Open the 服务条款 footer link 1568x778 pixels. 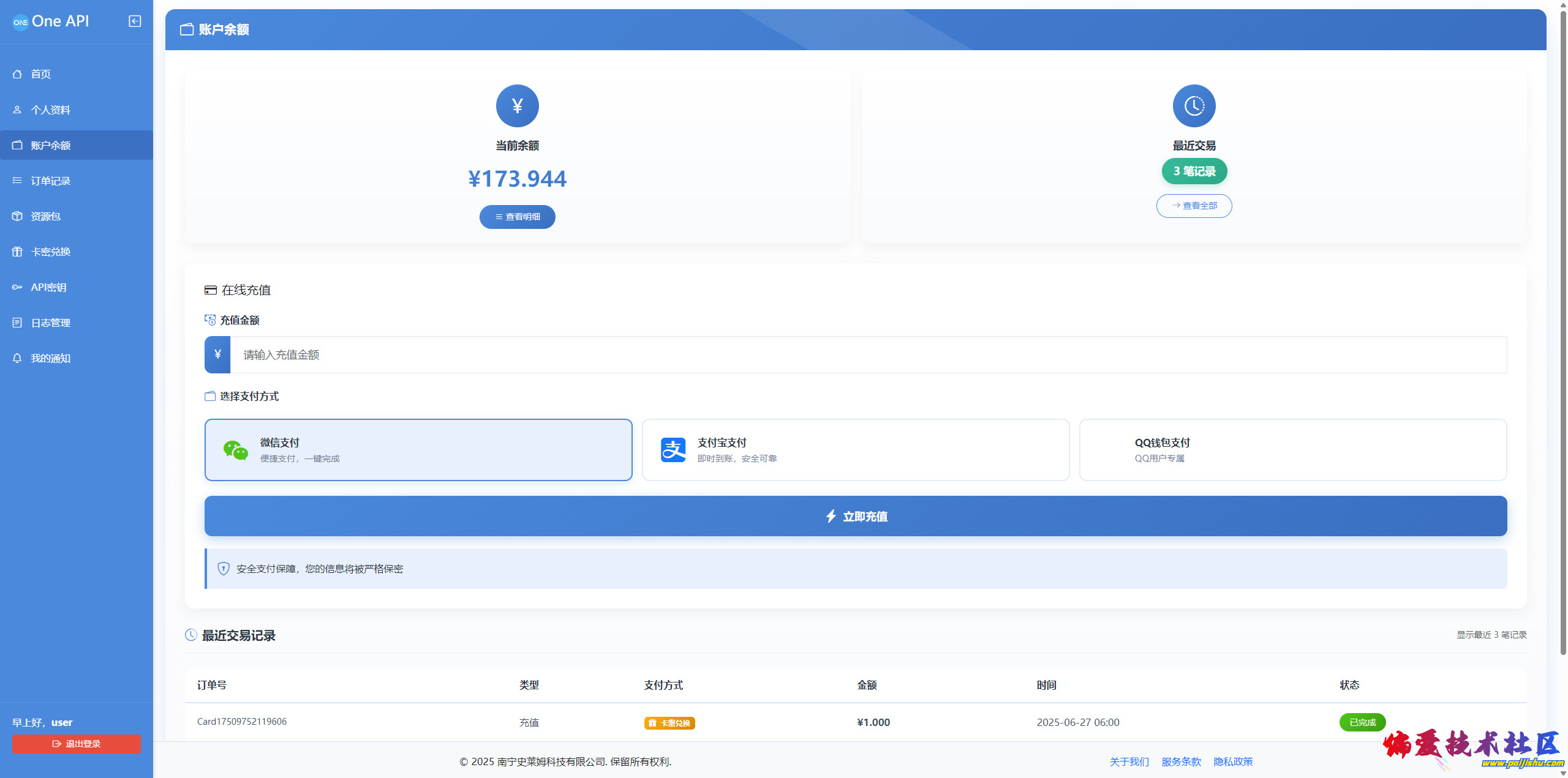click(x=1181, y=761)
